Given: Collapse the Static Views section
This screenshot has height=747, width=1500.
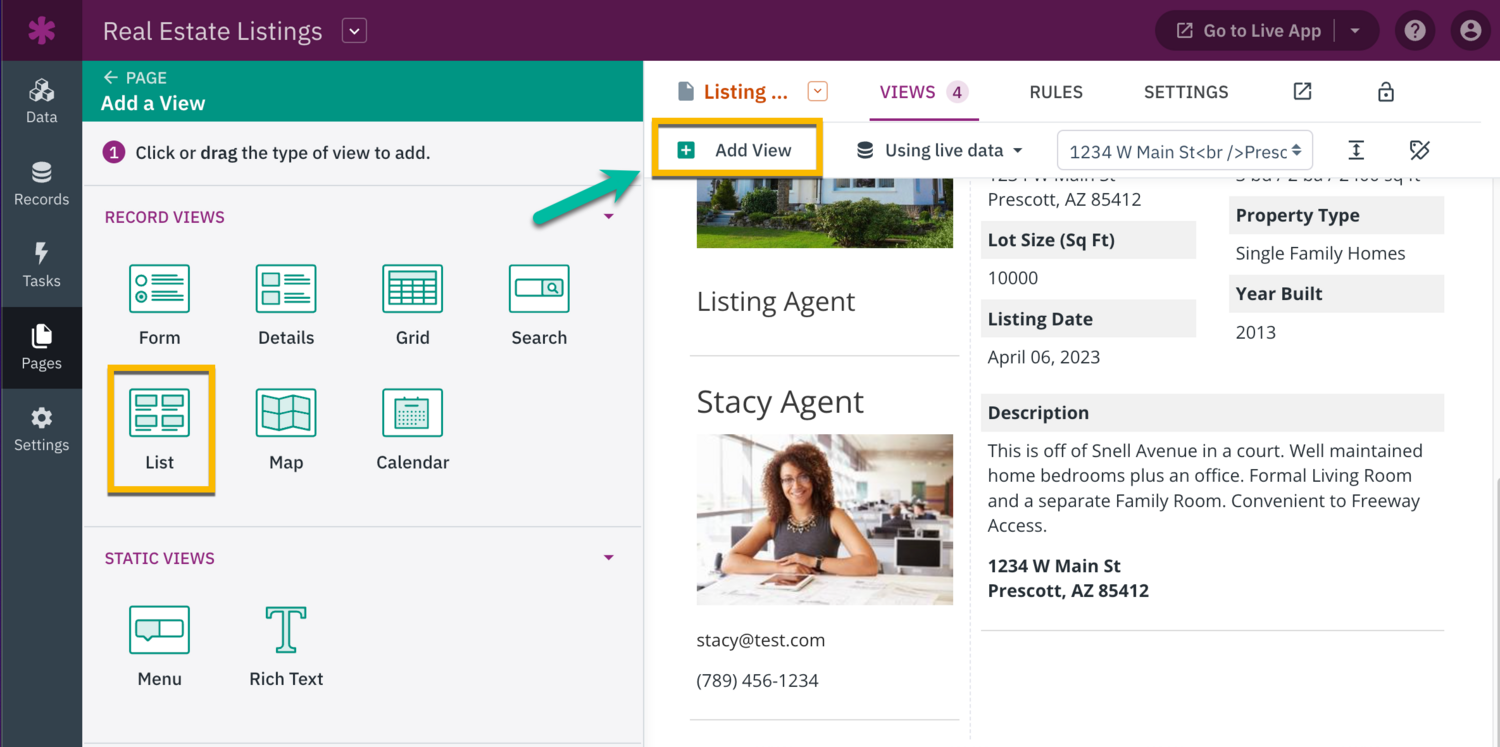Looking at the screenshot, I should pos(608,558).
